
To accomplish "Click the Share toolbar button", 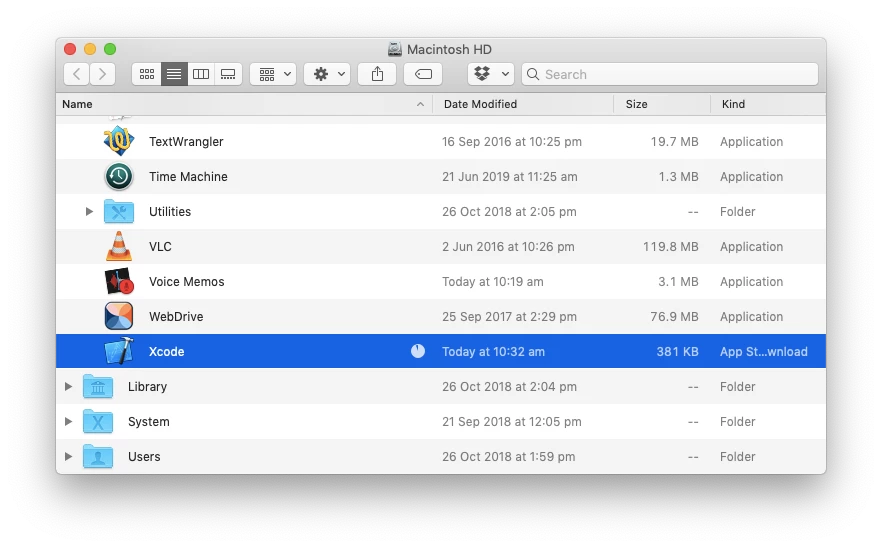I will click(377, 74).
